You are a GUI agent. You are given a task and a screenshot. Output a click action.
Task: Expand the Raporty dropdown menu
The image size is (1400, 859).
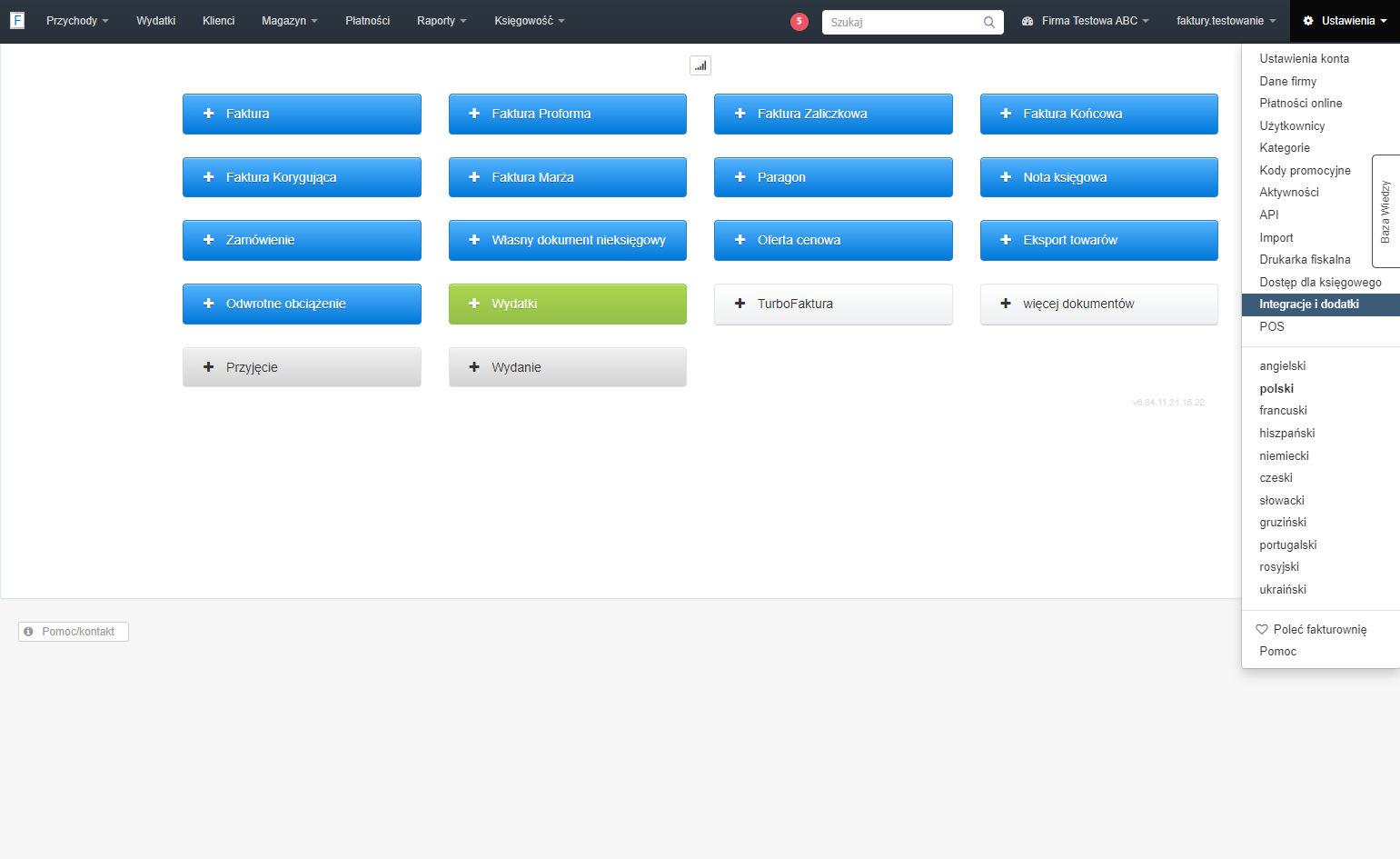[x=442, y=21]
